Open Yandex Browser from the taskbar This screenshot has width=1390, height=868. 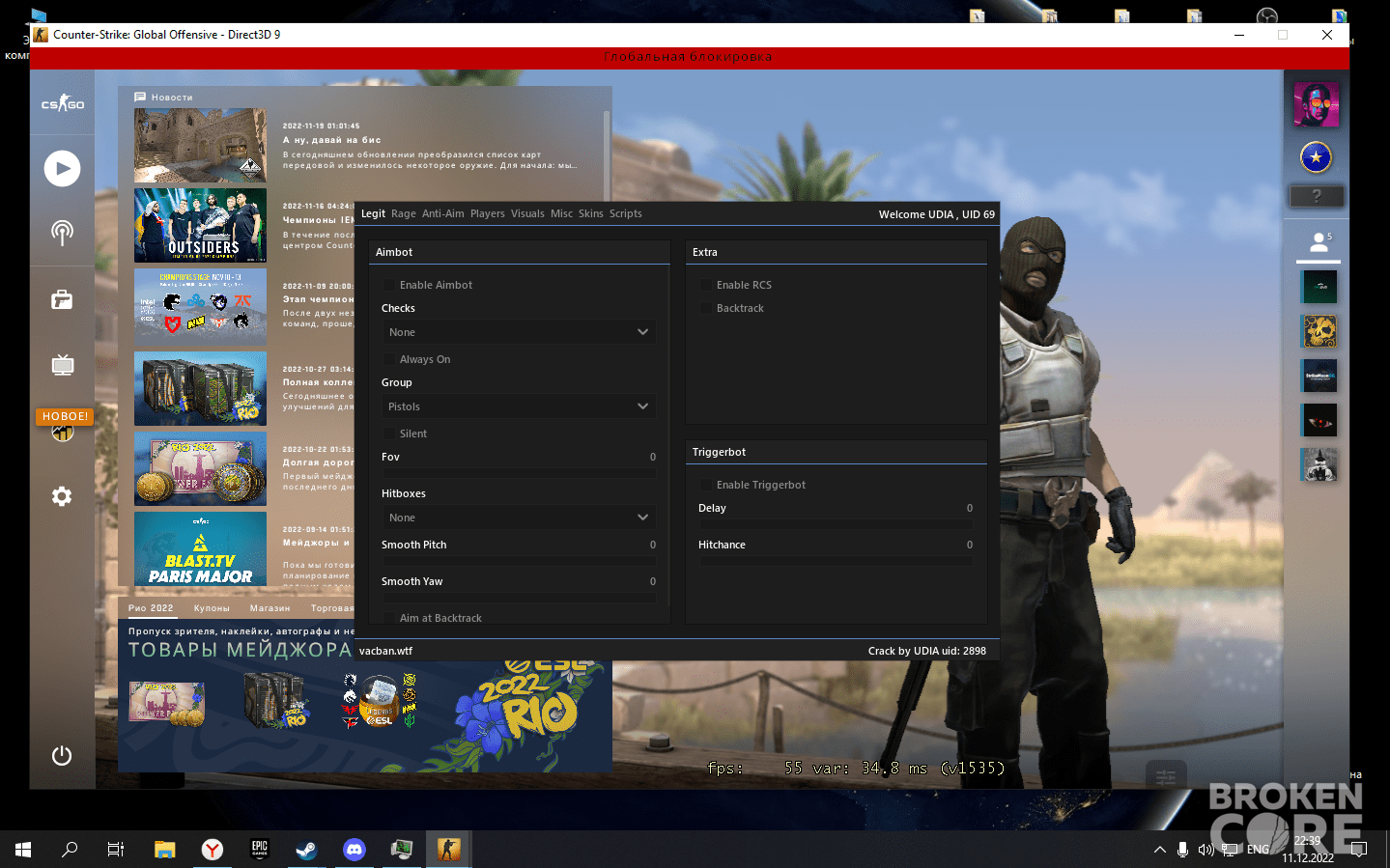click(212, 850)
